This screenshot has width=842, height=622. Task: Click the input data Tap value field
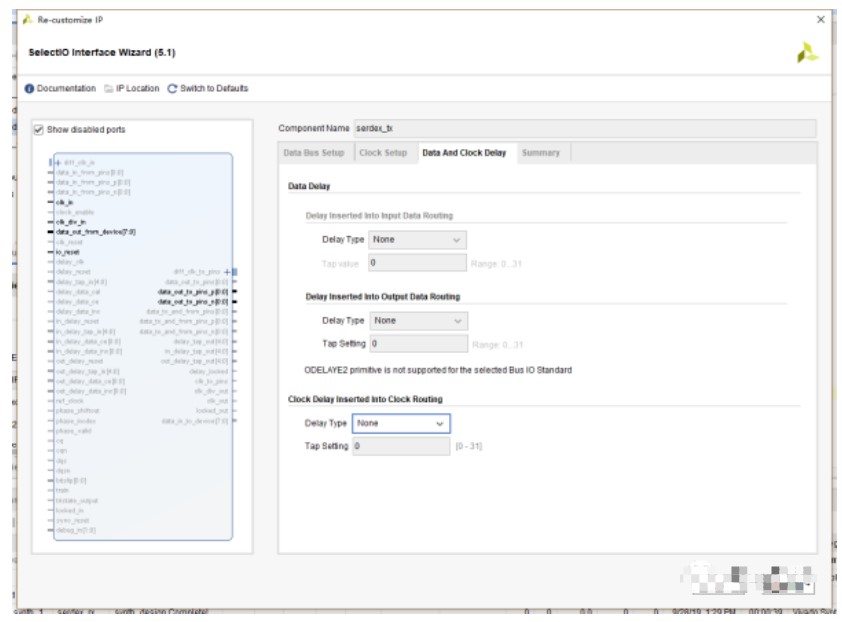coord(417,263)
